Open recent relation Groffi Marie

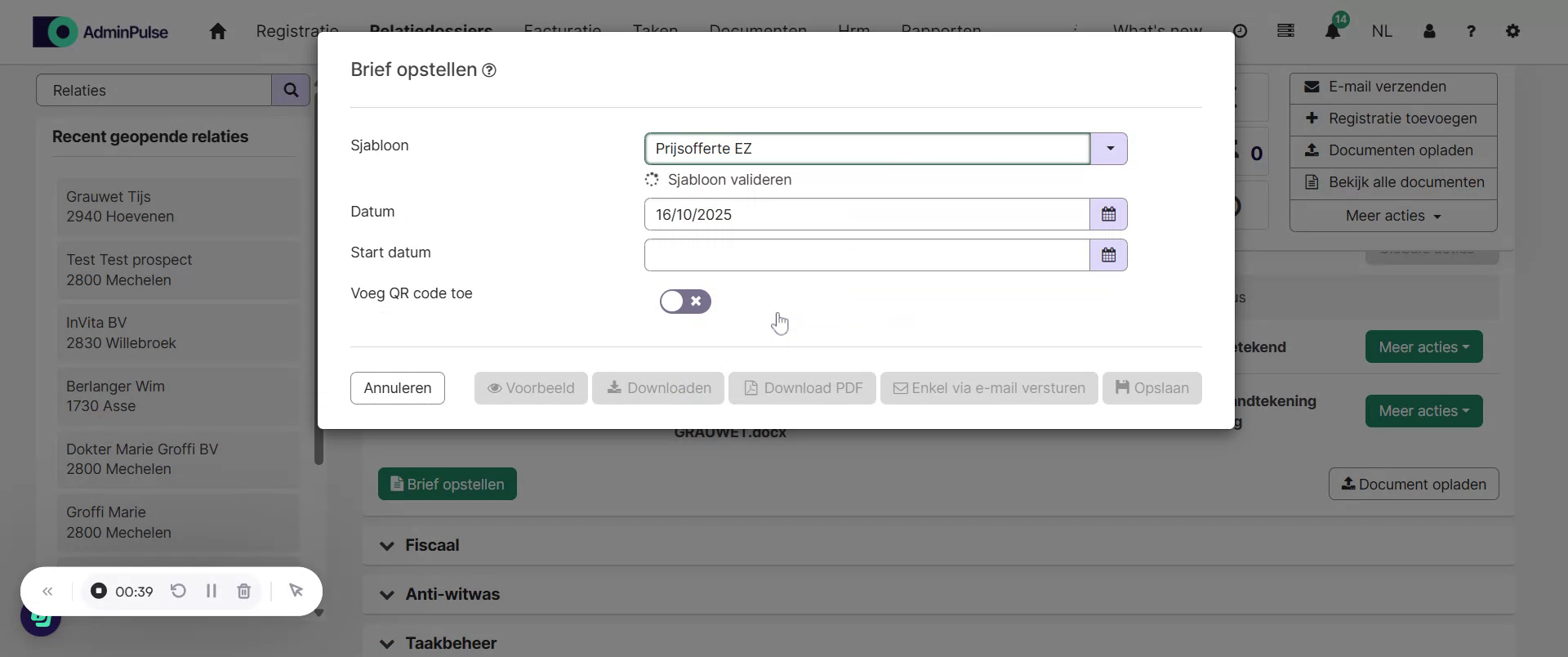178,522
